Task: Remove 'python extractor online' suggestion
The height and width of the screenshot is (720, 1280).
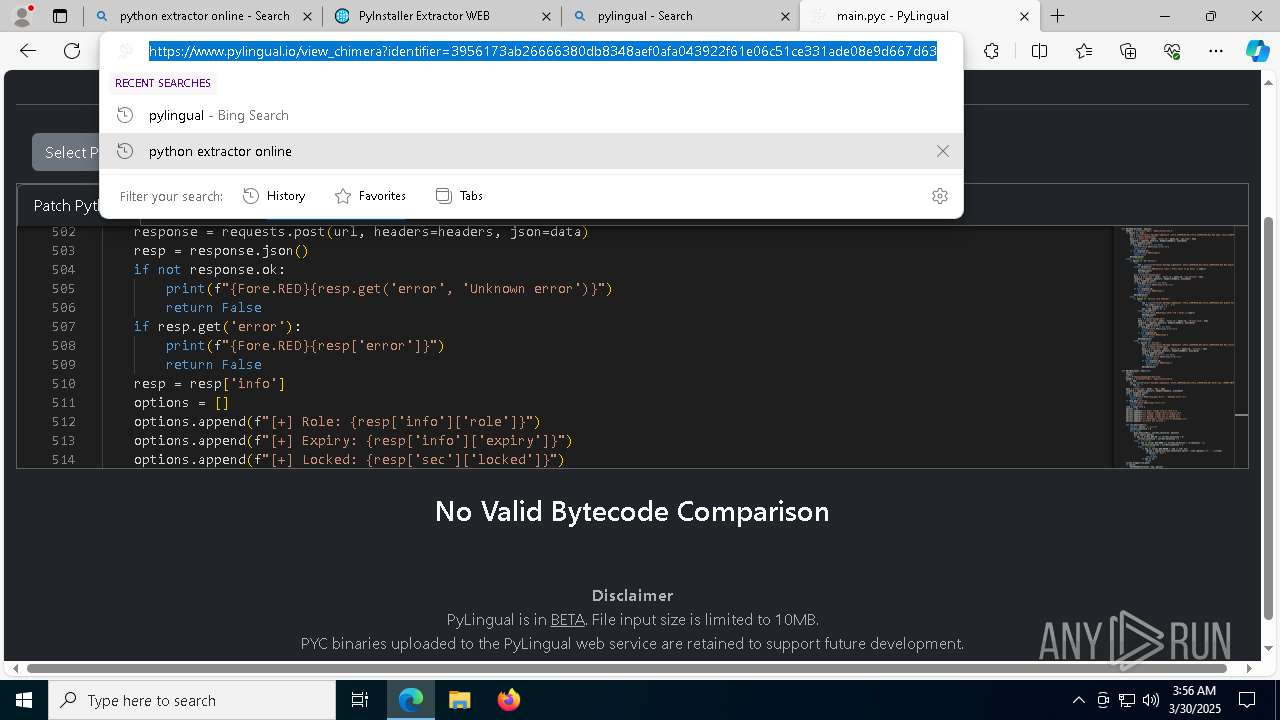Action: point(942,151)
